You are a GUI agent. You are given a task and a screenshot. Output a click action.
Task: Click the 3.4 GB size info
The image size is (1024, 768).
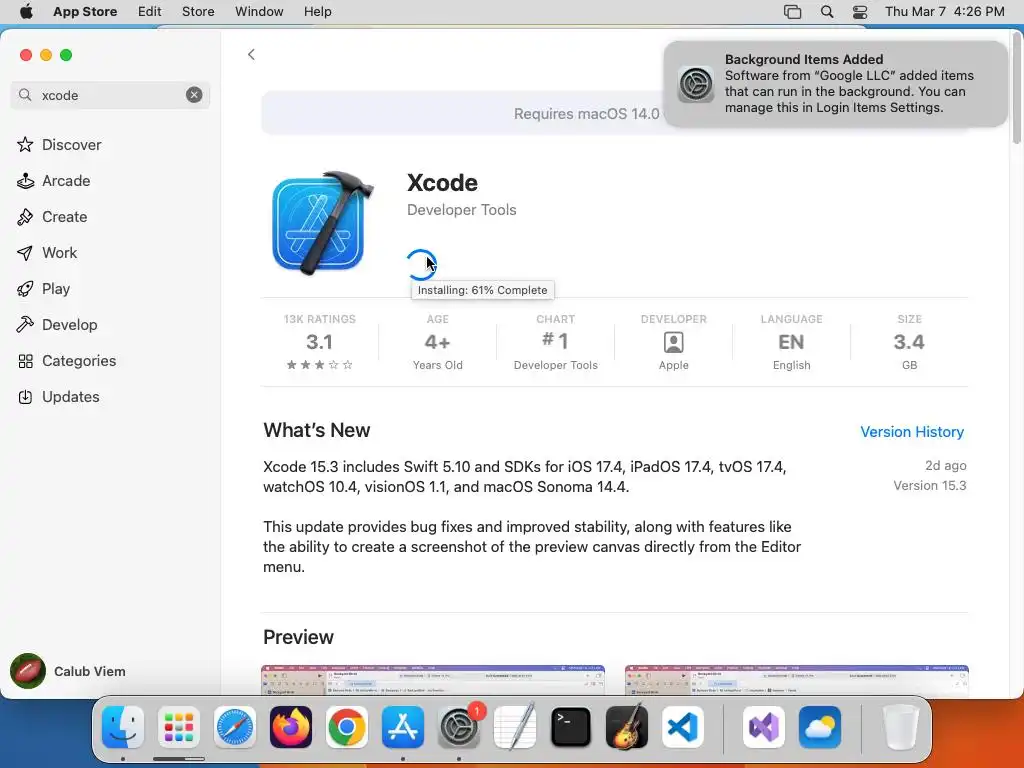[909, 342]
